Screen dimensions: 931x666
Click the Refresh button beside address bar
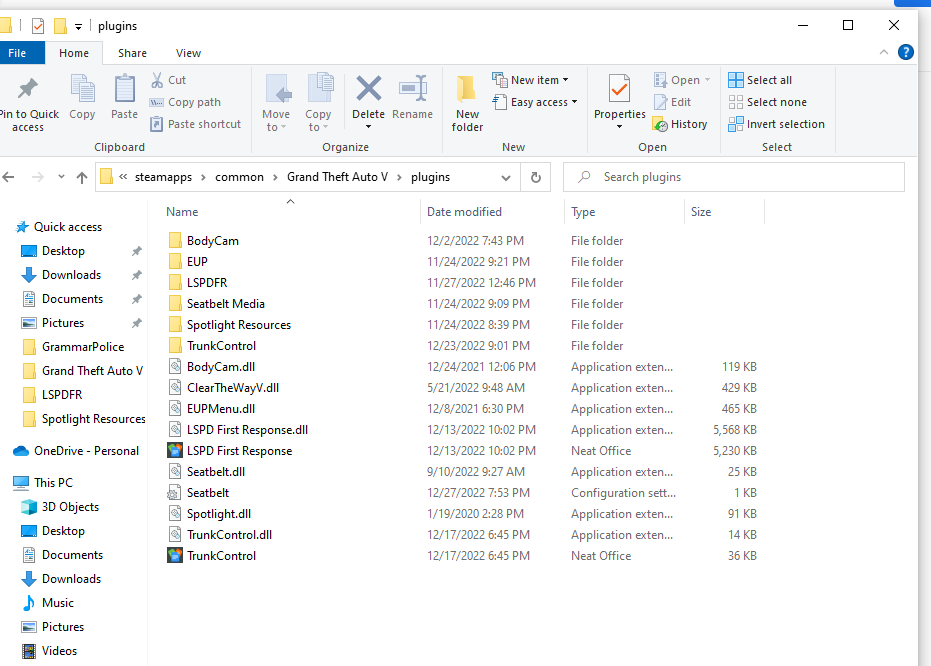click(x=535, y=177)
